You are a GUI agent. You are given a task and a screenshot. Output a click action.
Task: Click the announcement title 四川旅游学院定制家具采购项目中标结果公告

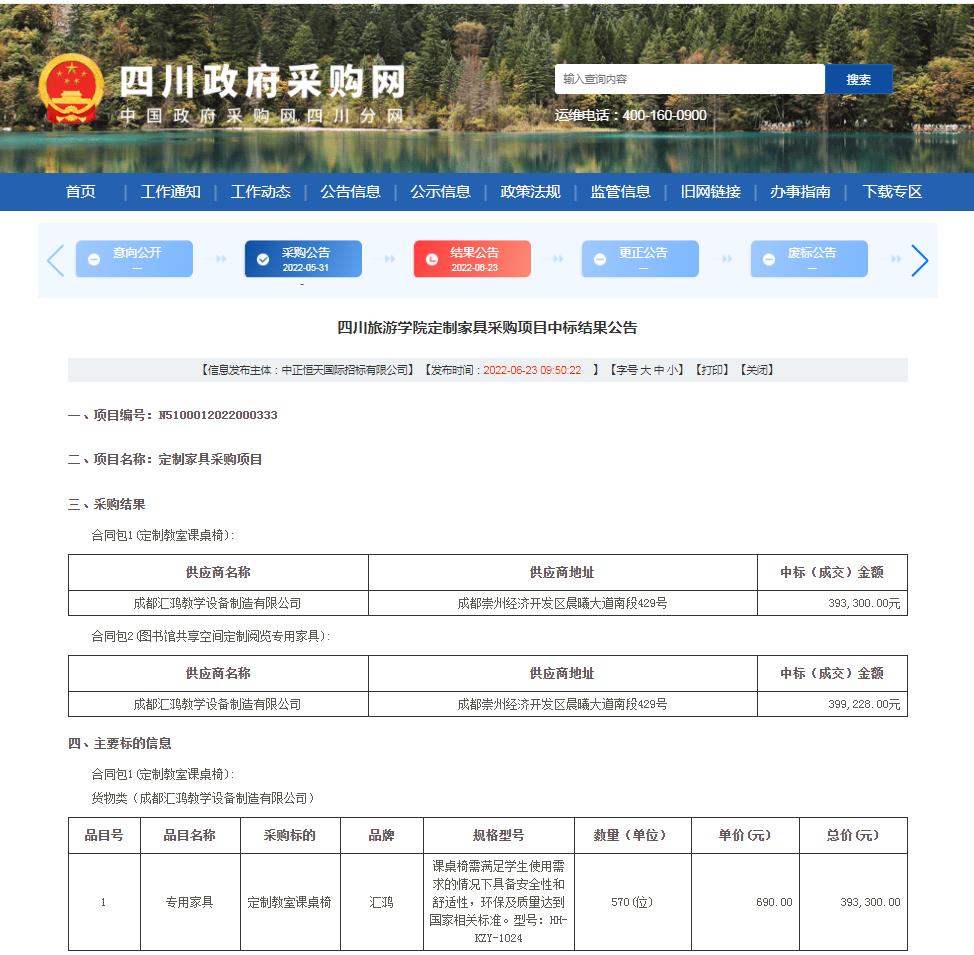click(x=488, y=327)
